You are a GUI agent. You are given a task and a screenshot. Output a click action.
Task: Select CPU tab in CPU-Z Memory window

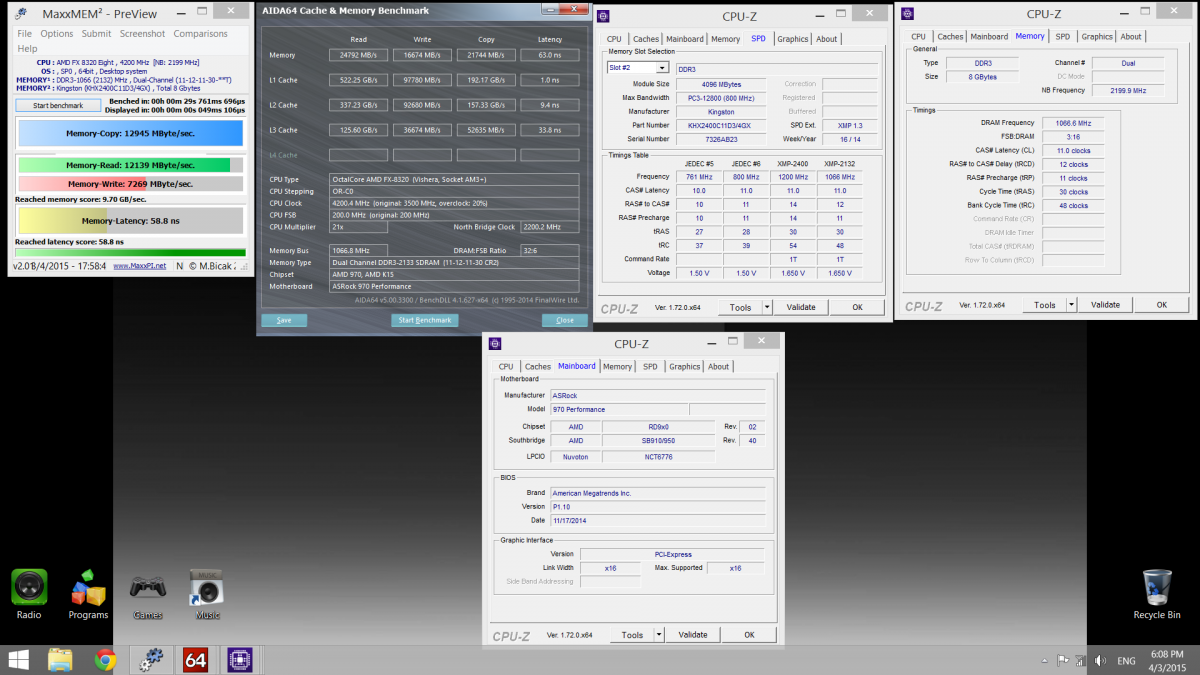coord(918,37)
